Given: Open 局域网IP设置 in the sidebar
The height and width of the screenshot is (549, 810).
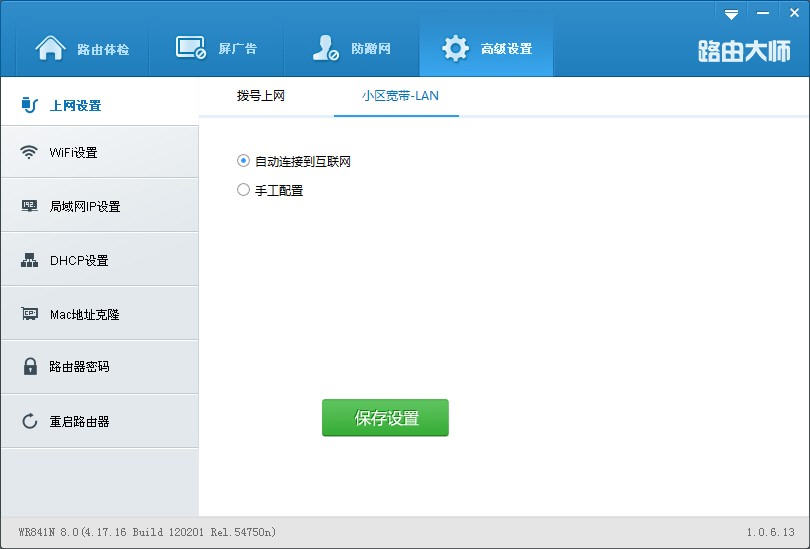Looking at the screenshot, I should click(100, 206).
